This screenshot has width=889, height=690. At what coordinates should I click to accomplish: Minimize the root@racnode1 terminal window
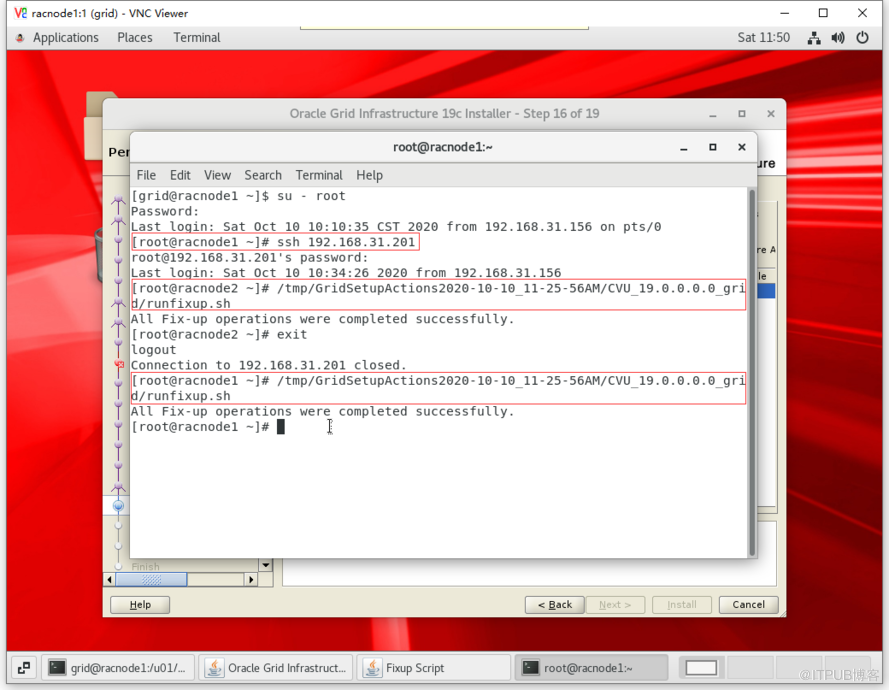click(x=684, y=147)
